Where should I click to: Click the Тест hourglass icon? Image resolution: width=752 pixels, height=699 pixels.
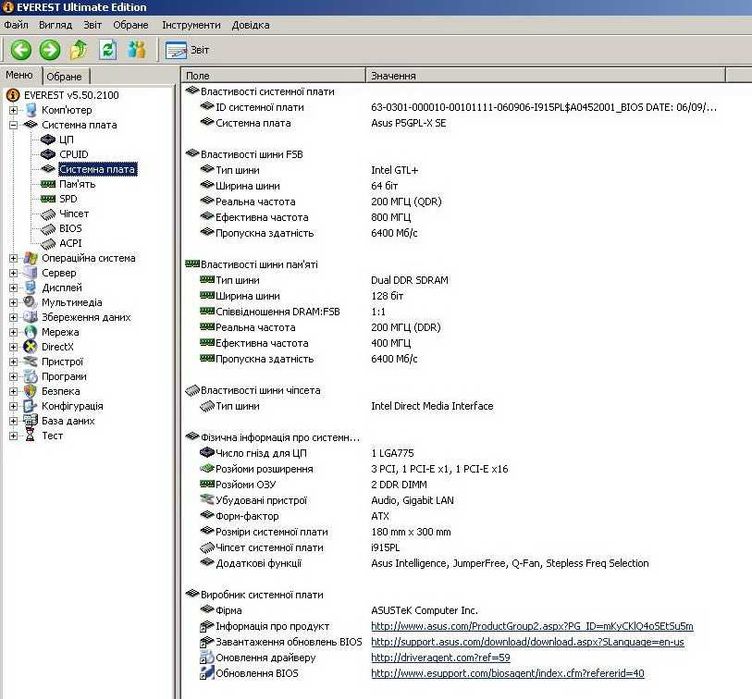(x=31, y=436)
